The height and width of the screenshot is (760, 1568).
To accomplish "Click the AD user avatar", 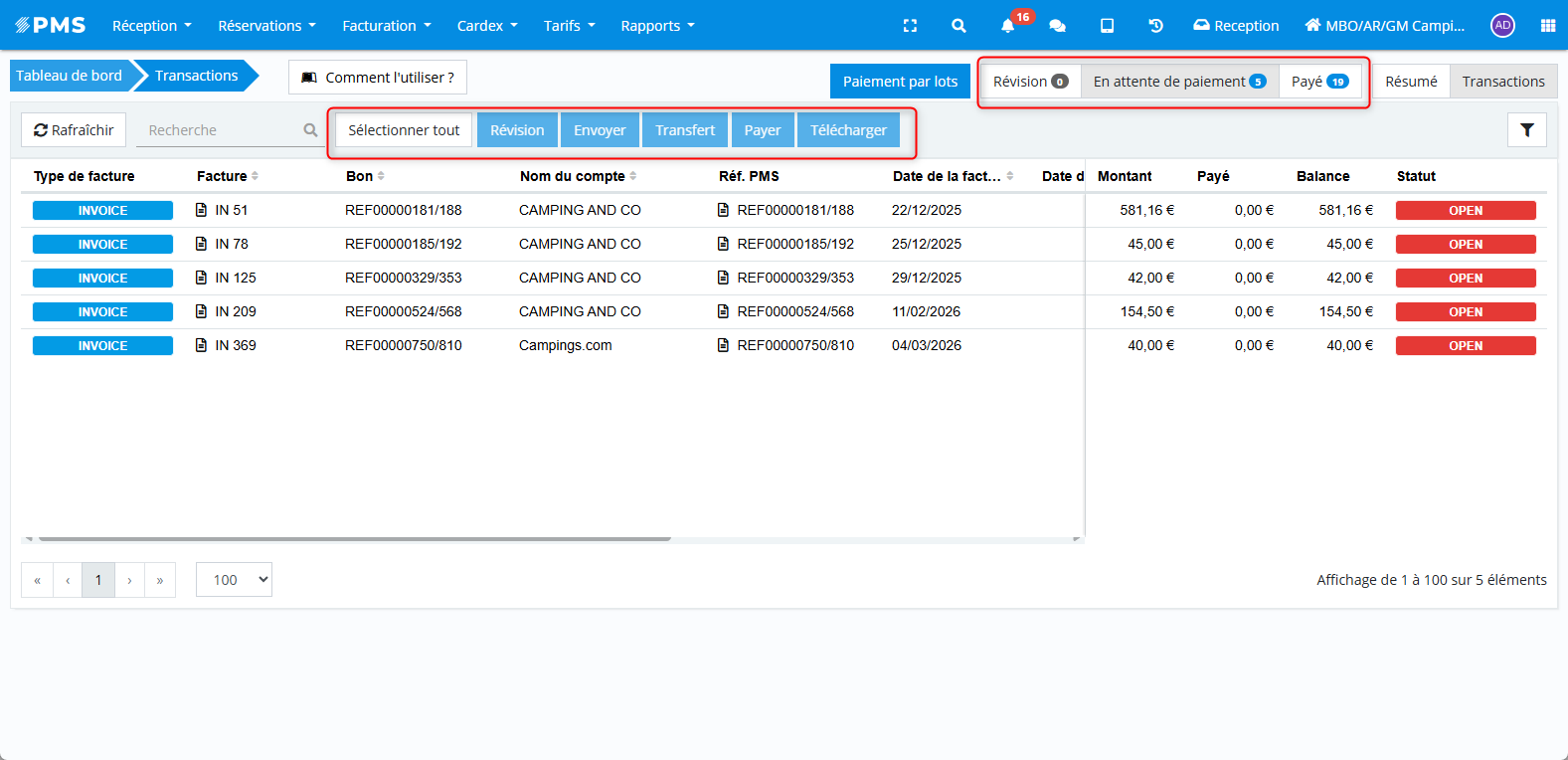I will (x=1502, y=26).
